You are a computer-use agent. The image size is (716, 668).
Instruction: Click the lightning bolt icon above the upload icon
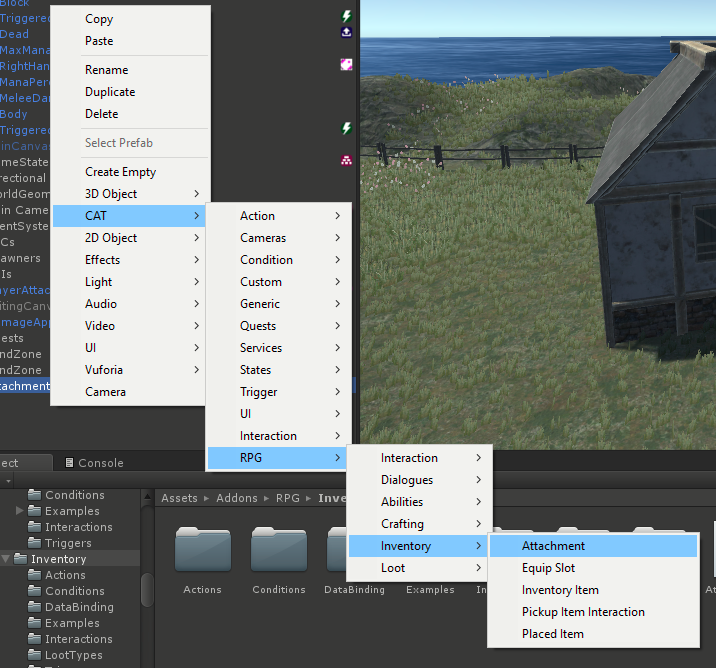[347, 17]
